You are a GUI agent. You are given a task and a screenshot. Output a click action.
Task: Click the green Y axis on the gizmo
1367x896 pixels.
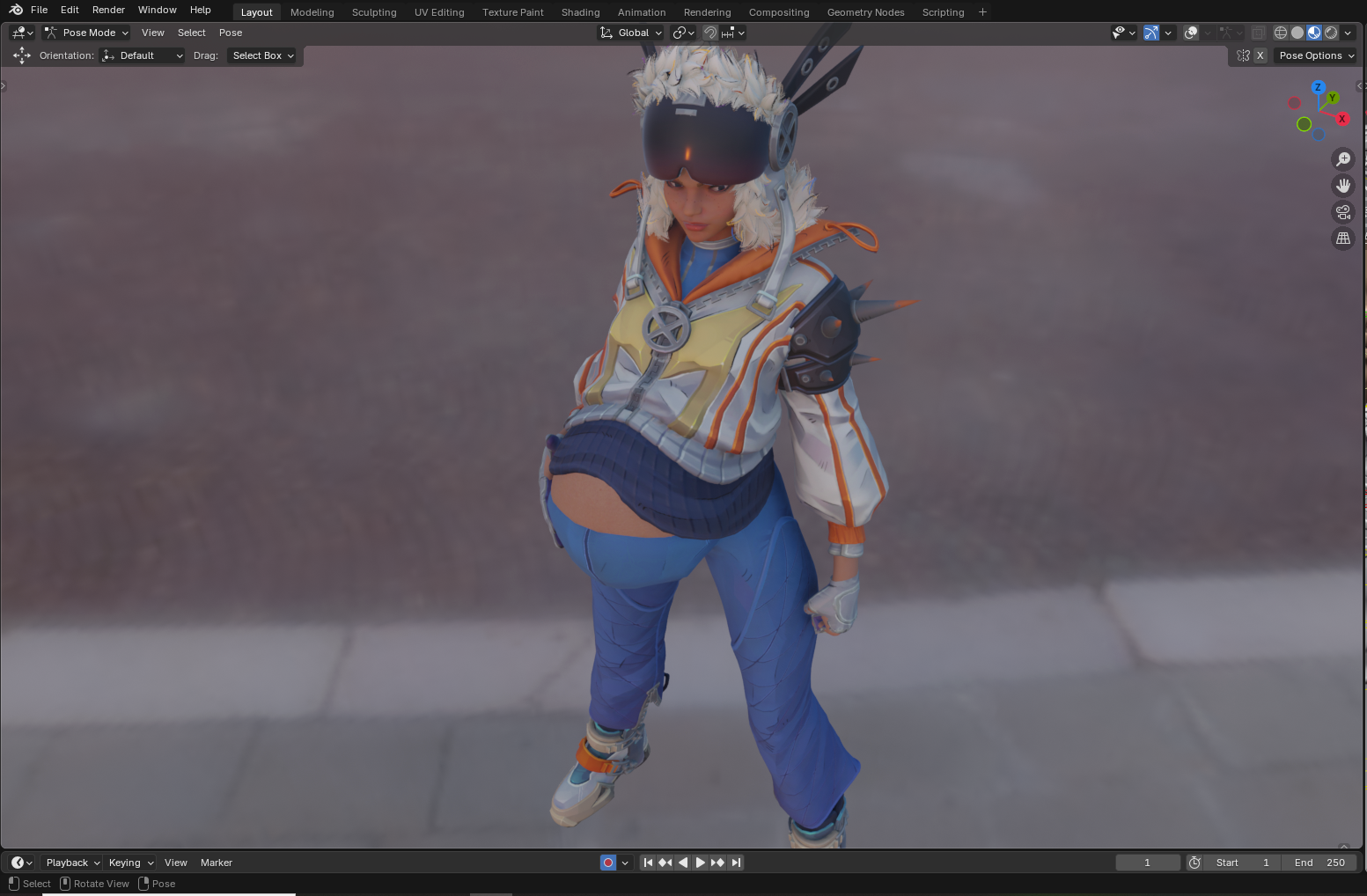pos(1333,98)
